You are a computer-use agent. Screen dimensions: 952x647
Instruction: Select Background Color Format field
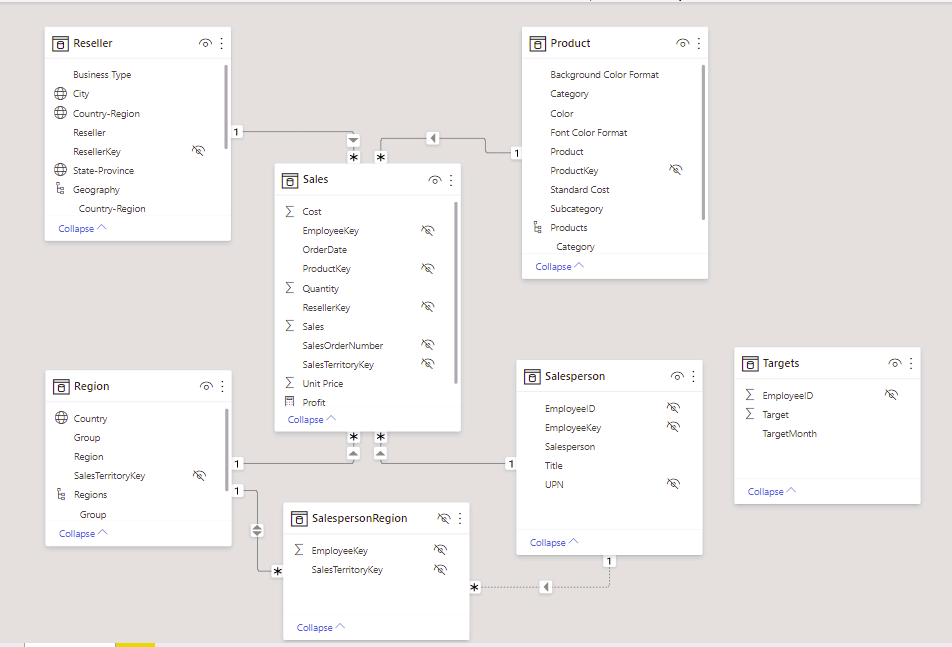[604, 75]
